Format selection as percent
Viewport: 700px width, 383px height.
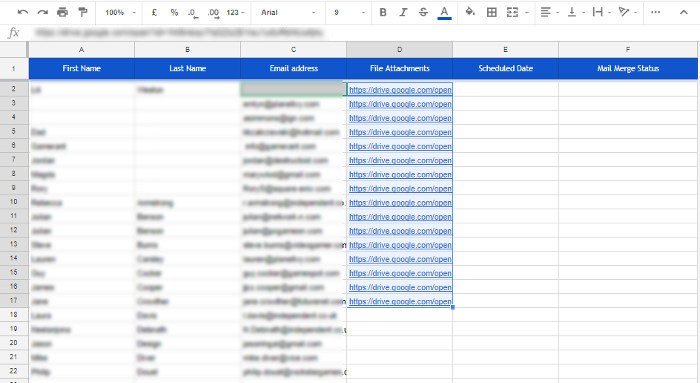point(174,12)
